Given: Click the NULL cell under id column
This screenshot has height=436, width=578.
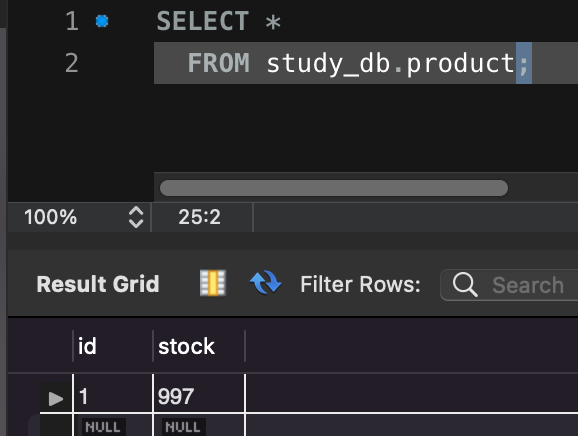Looking at the screenshot, I should [103, 427].
